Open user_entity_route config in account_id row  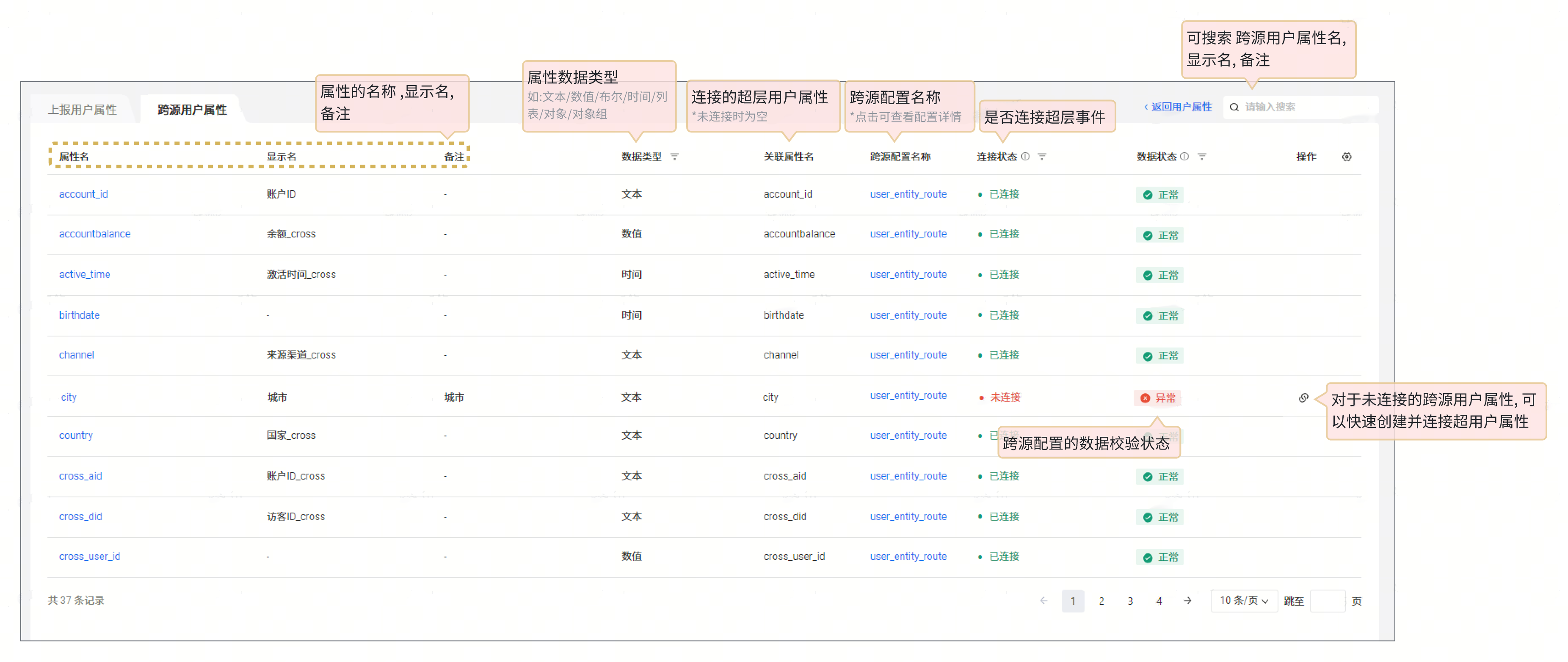[x=908, y=194]
